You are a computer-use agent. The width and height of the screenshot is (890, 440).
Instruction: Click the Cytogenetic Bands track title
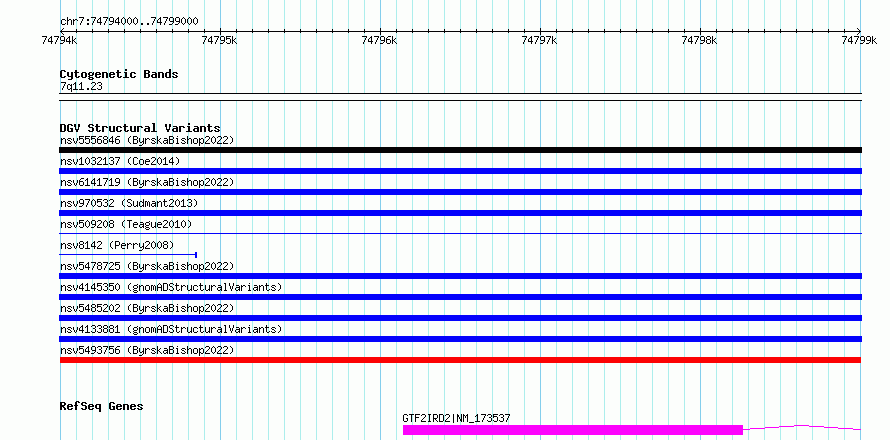(119, 74)
